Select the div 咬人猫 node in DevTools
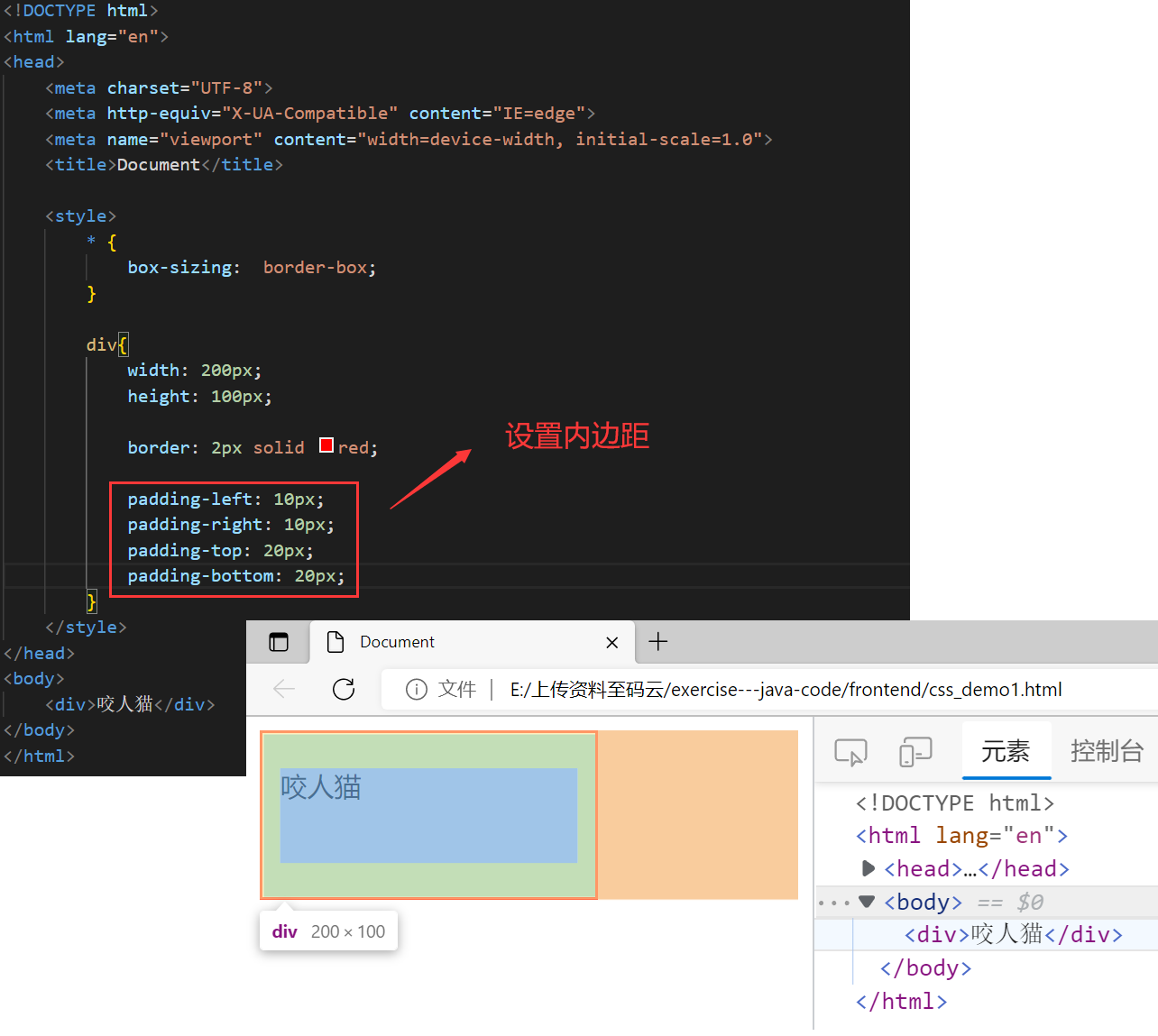Screen dimensions: 1158x1036 click(x=1014, y=935)
